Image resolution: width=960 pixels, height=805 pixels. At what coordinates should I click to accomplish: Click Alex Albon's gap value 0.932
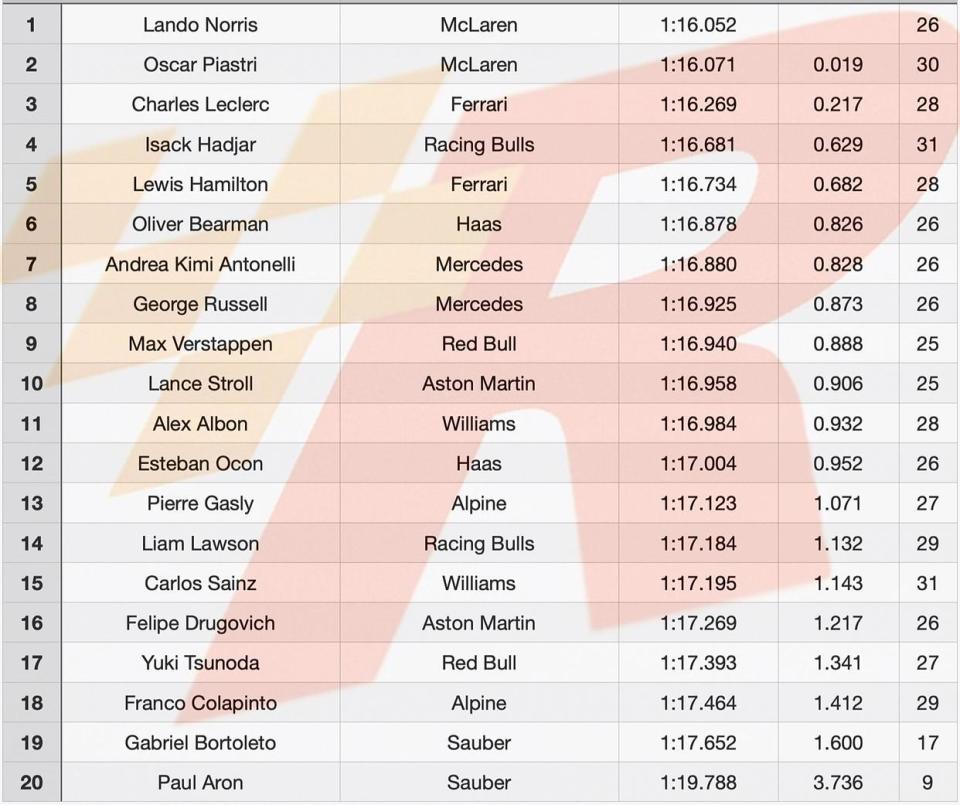point(838,424)
